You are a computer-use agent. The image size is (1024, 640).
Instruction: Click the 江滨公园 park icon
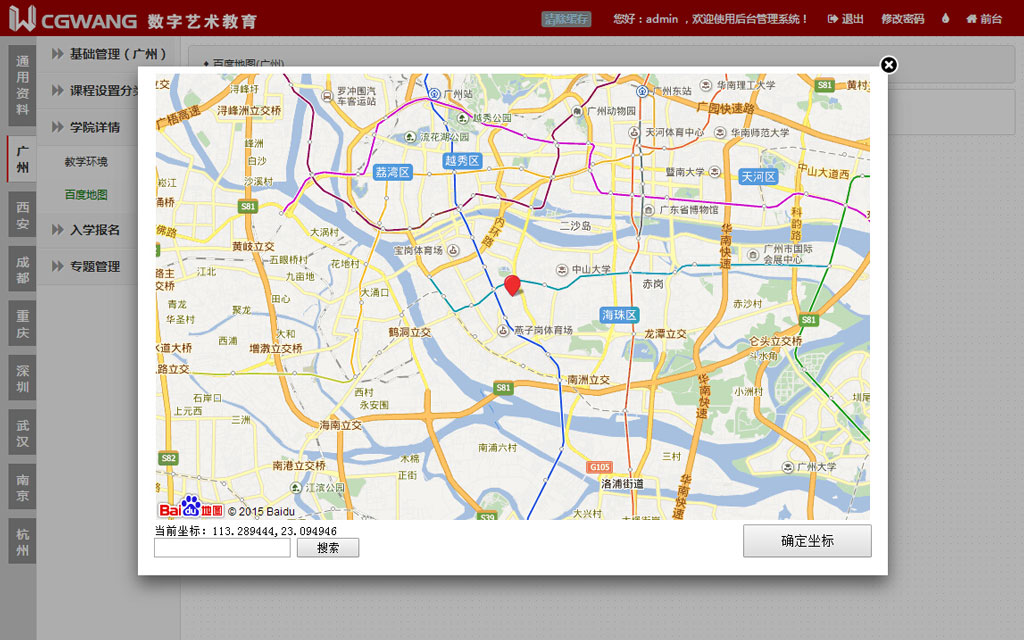[x=296, y=488]
